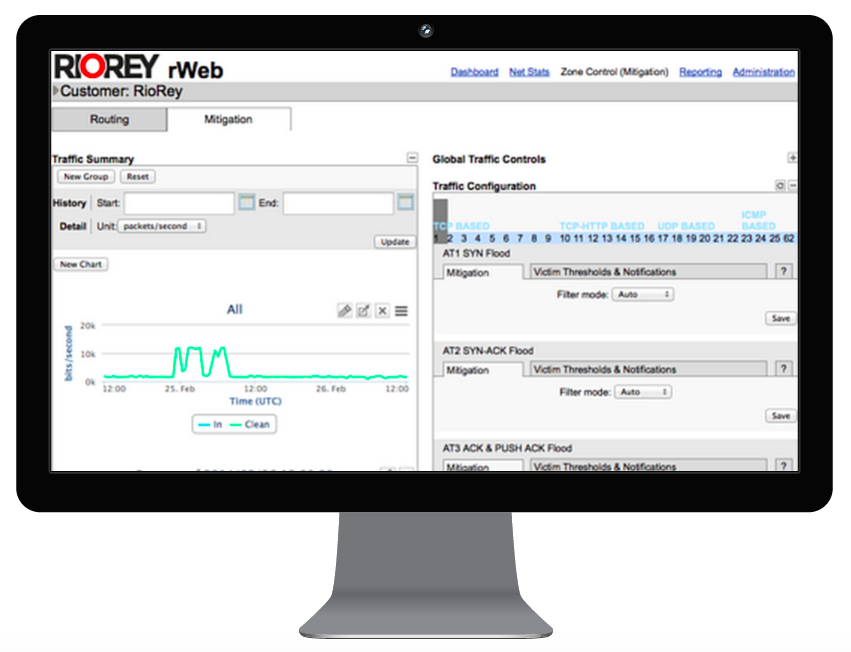The image size is (851, 652).
Task: Refresh the Traffic Configuration panel
Action: click(x=782, y=186)
